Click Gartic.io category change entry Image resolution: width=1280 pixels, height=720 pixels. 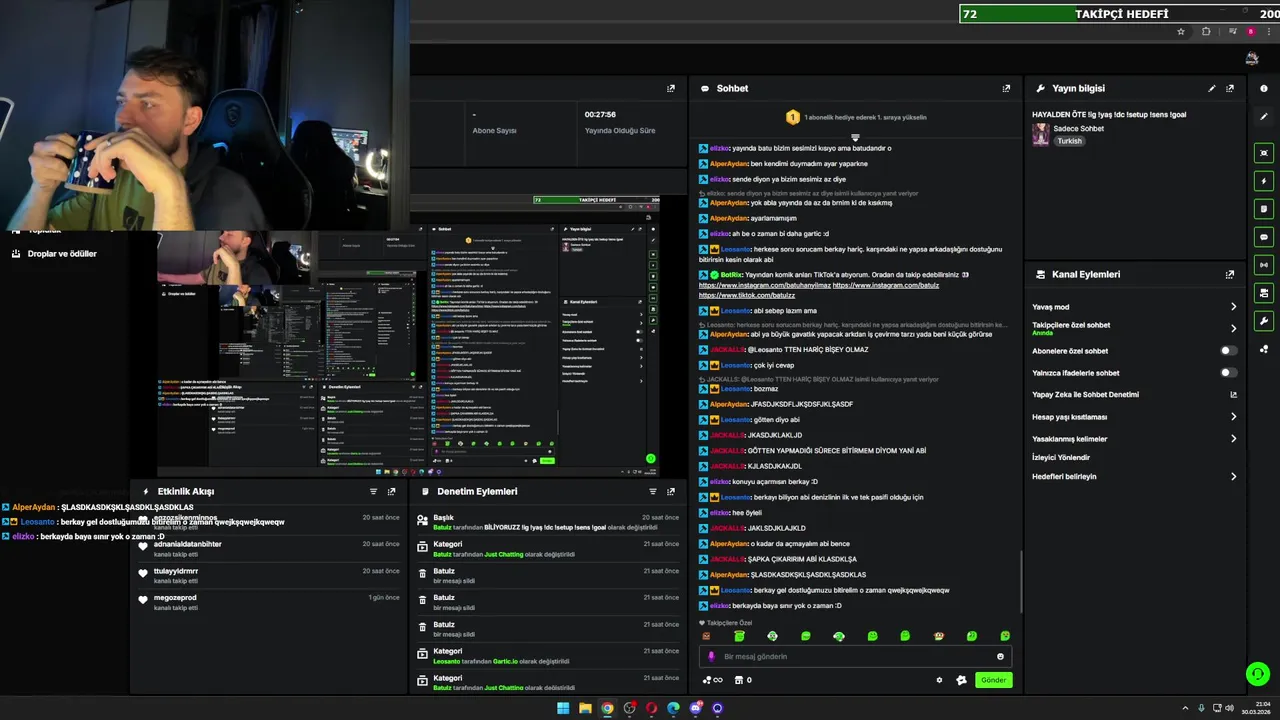click(548, 656)
